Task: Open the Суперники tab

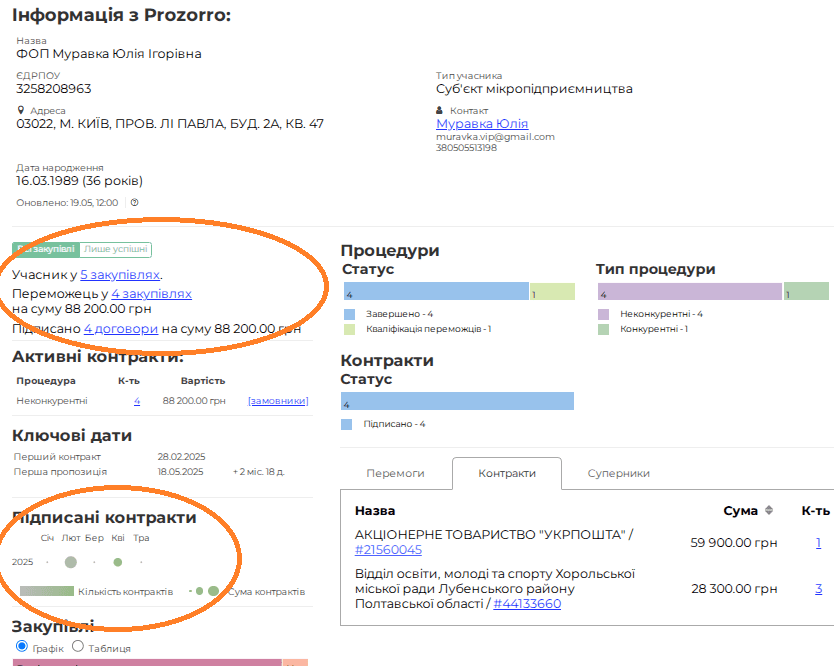Action: click(x=618, y=473)
